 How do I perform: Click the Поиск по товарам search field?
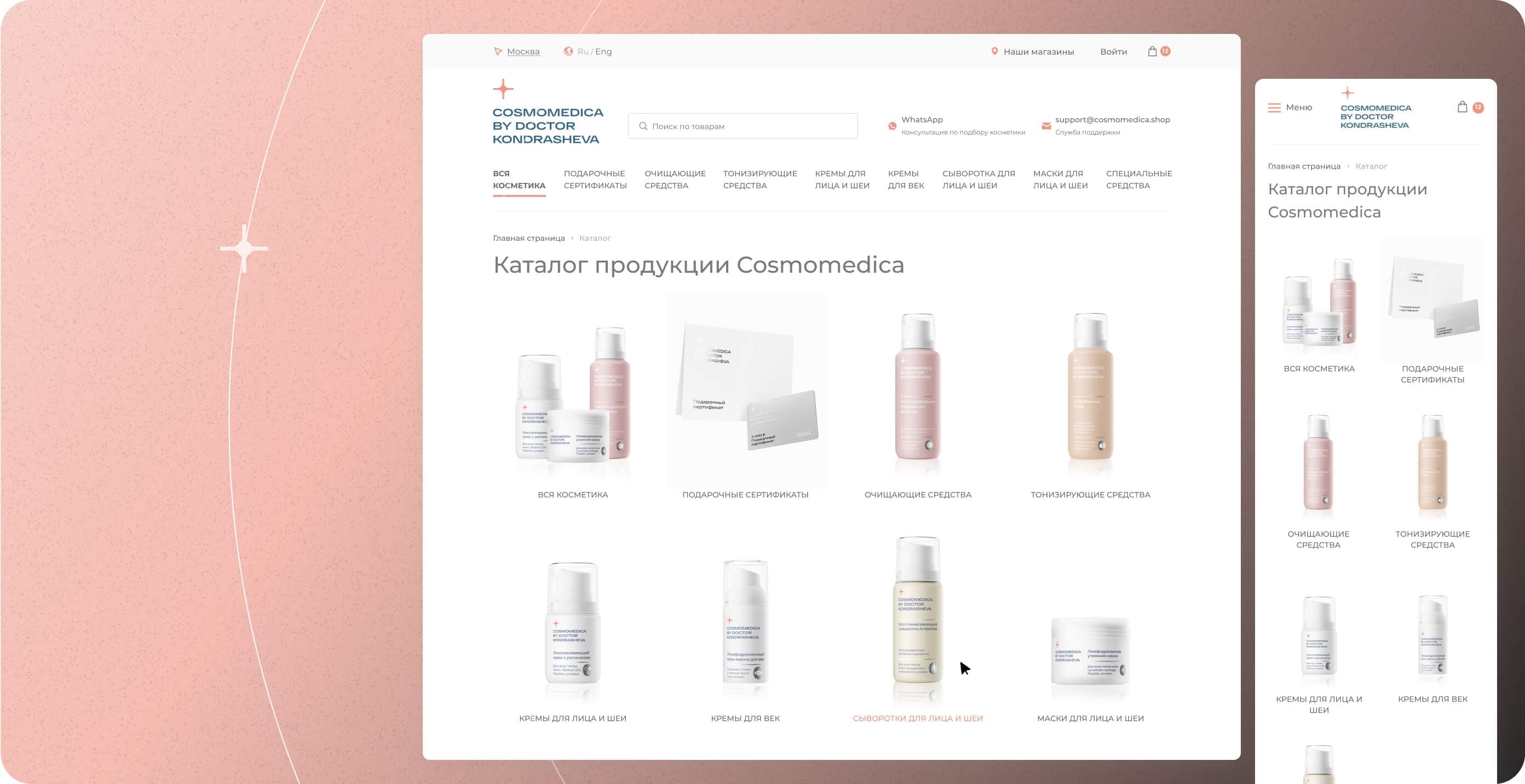(743, 126)
